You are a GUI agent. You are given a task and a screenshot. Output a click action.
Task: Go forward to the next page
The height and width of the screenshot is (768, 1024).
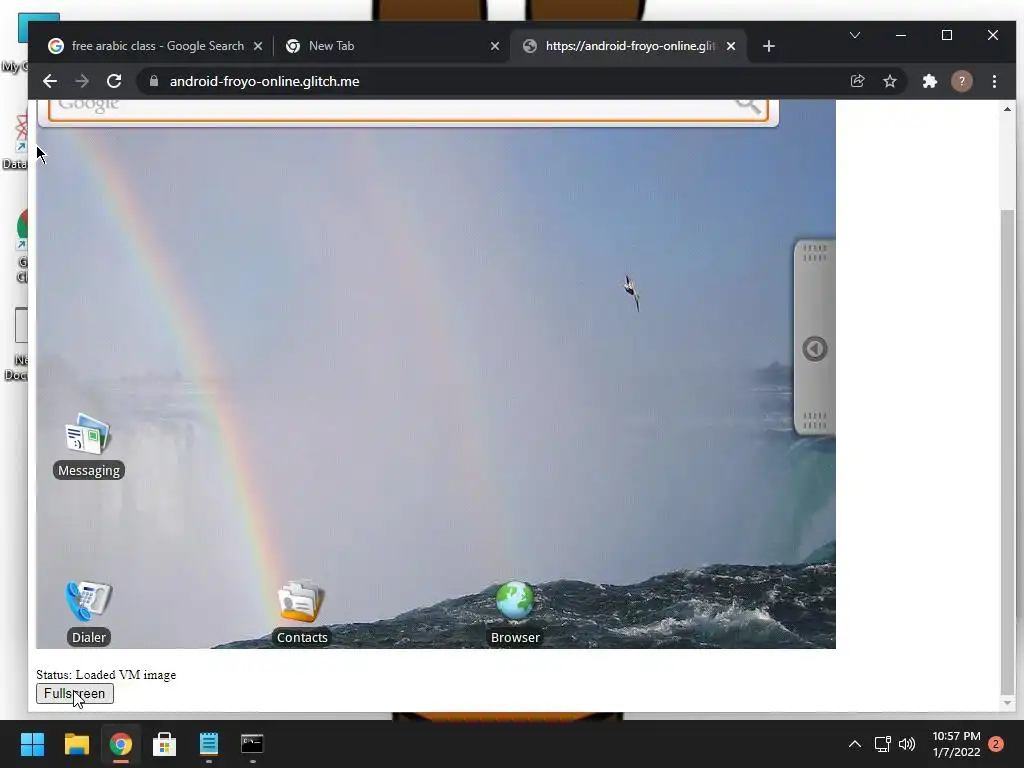point(82,81)
